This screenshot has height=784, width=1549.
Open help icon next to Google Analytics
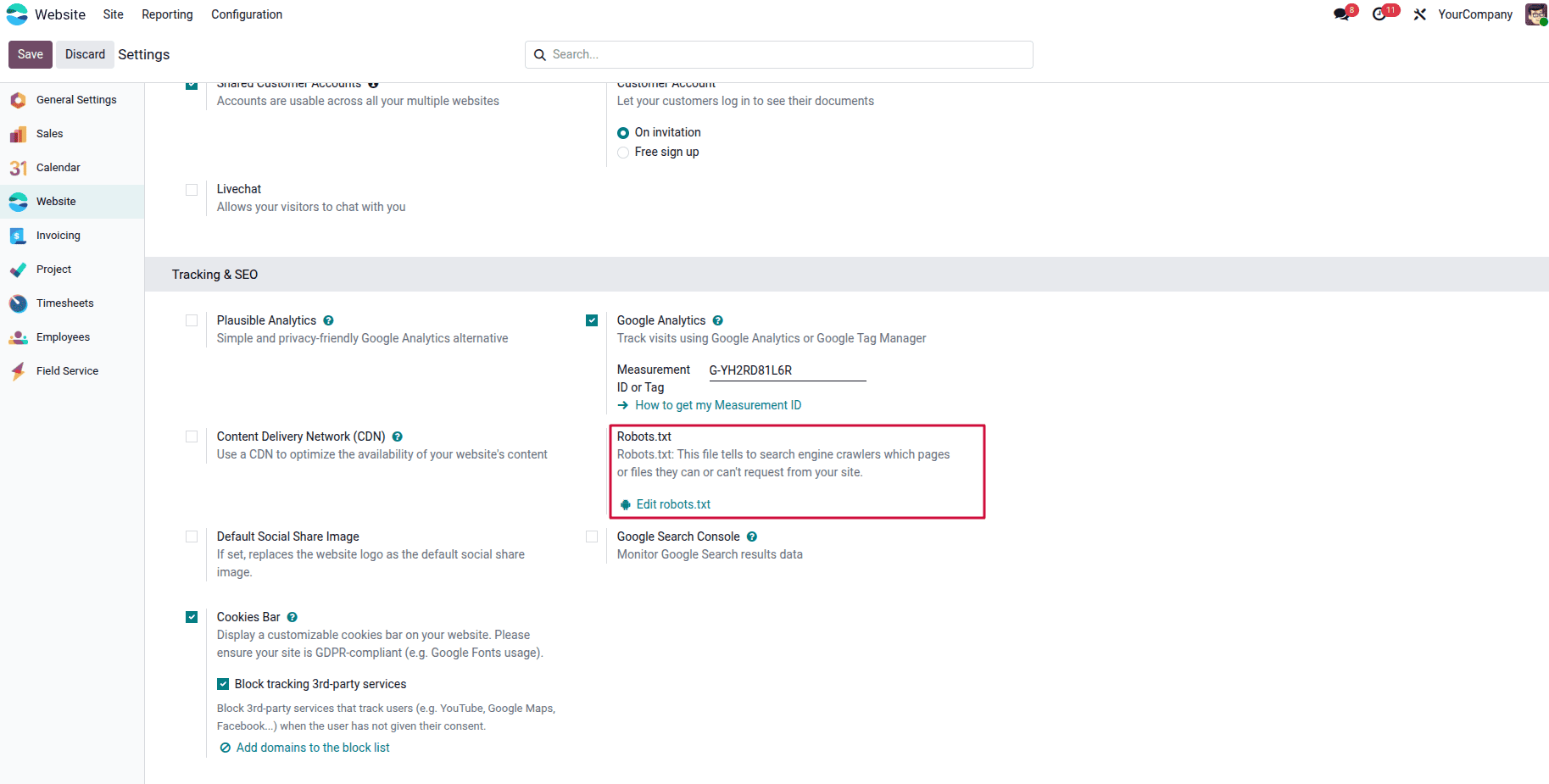(x=717, y=320)
